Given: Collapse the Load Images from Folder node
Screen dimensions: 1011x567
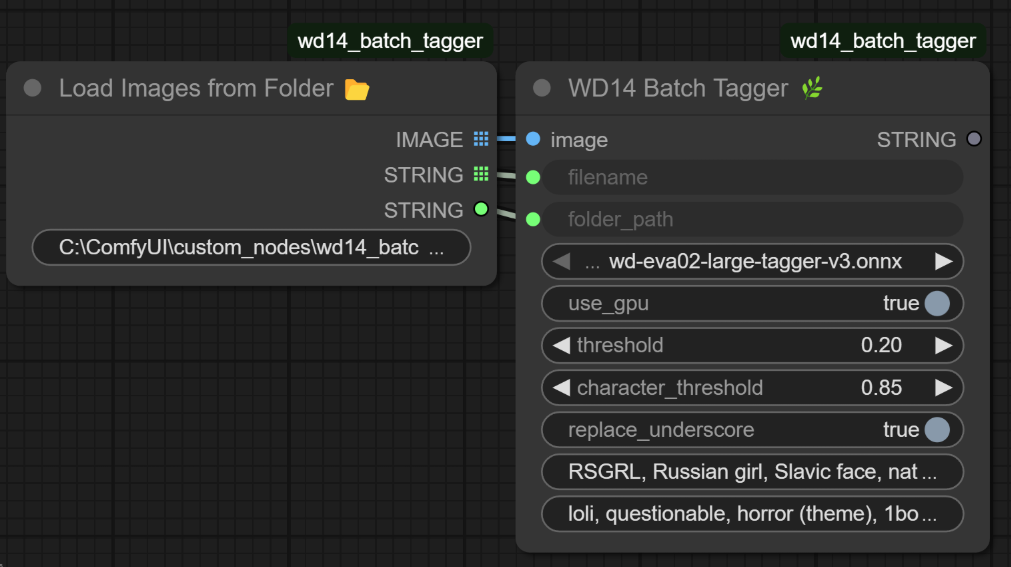Looking at the screenshot, I should pyautogui.click(x=32, y=88).
